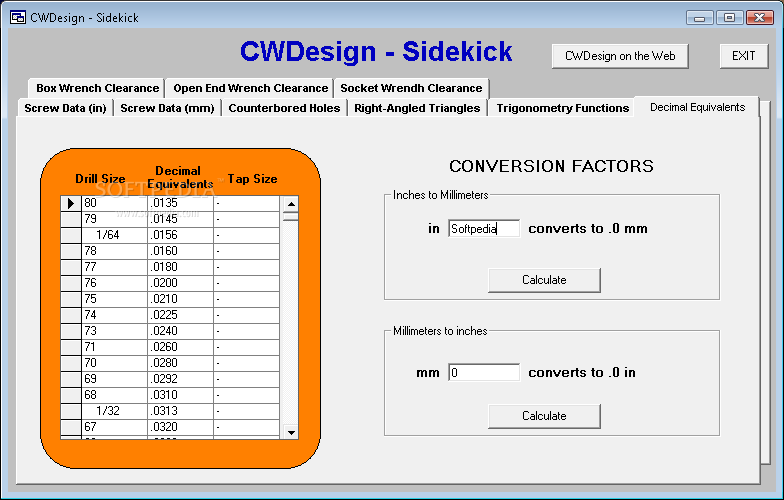Click decimal equivalent .0260
The image size is (784, 500).
coord(180,347)
